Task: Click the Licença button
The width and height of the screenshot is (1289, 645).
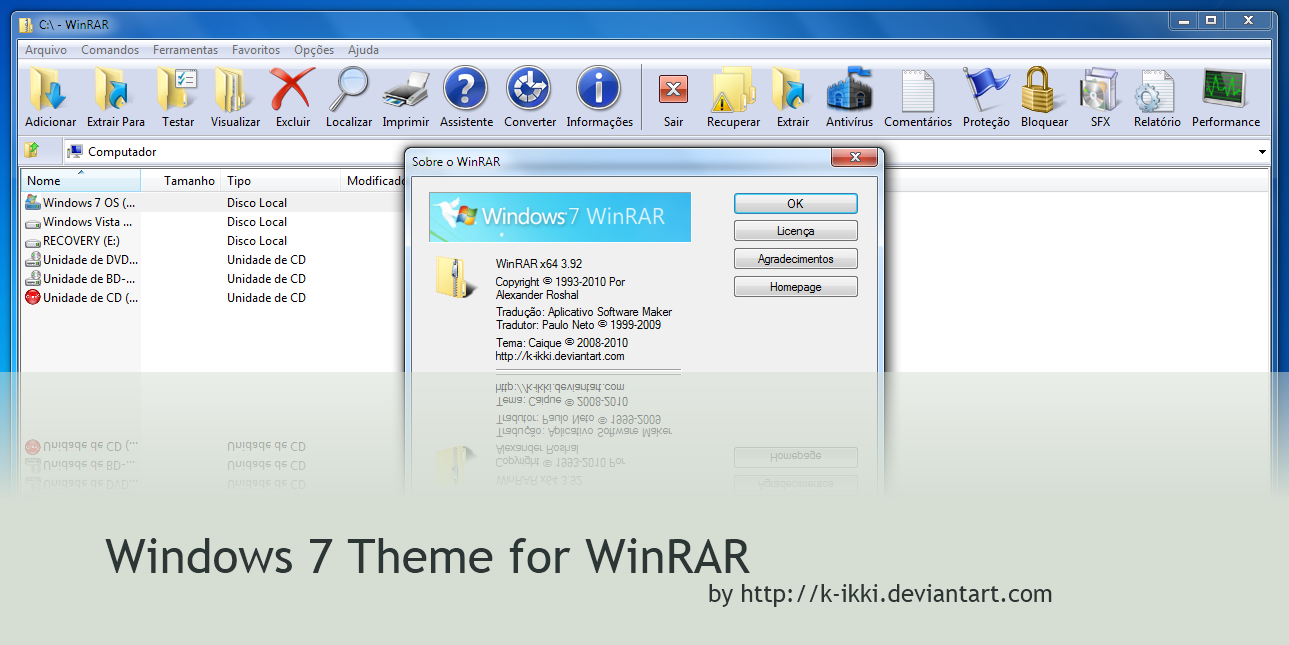Action: click(795, 231)
